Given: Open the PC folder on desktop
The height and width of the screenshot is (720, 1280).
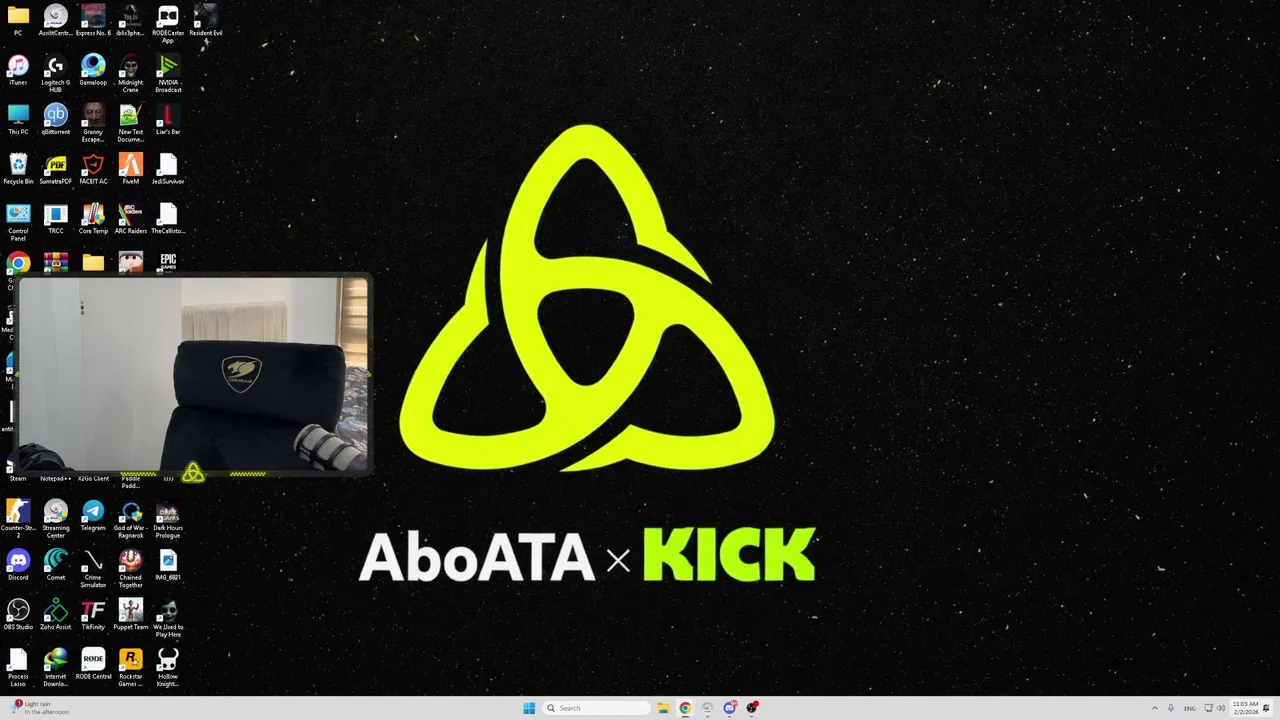Looking at the screenshot, I should click(18, 20).
